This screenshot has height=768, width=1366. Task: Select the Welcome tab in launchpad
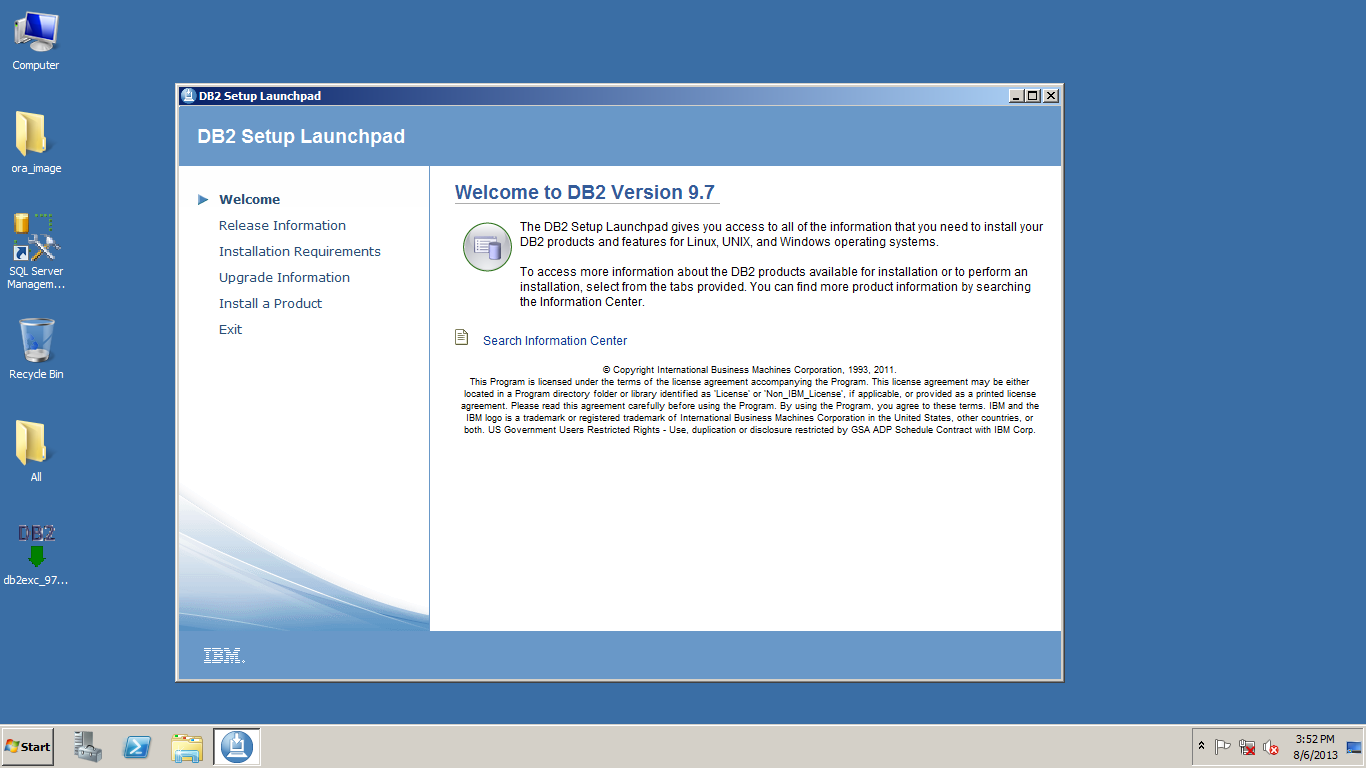(249, 200)
